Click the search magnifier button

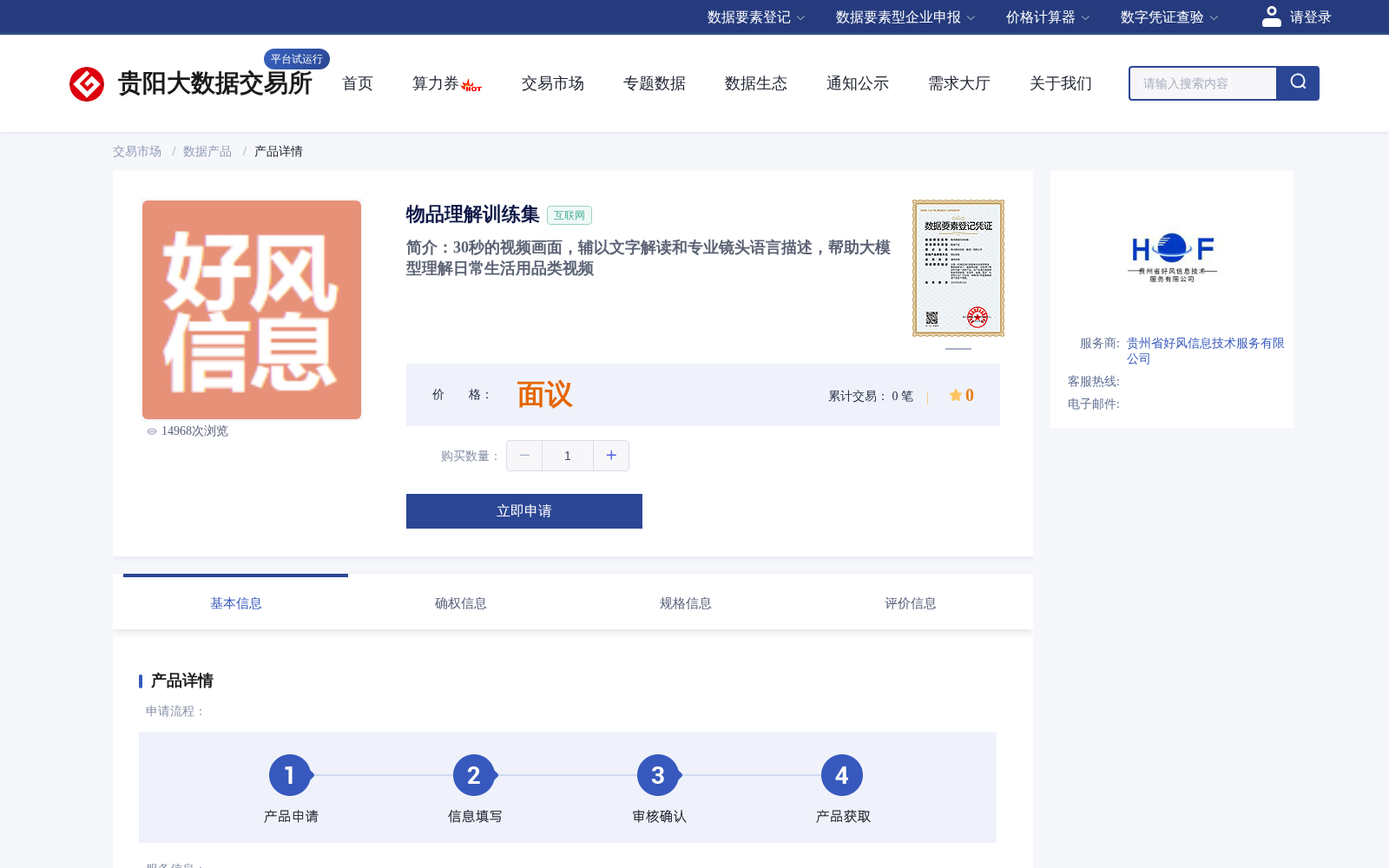(1298, 83)
